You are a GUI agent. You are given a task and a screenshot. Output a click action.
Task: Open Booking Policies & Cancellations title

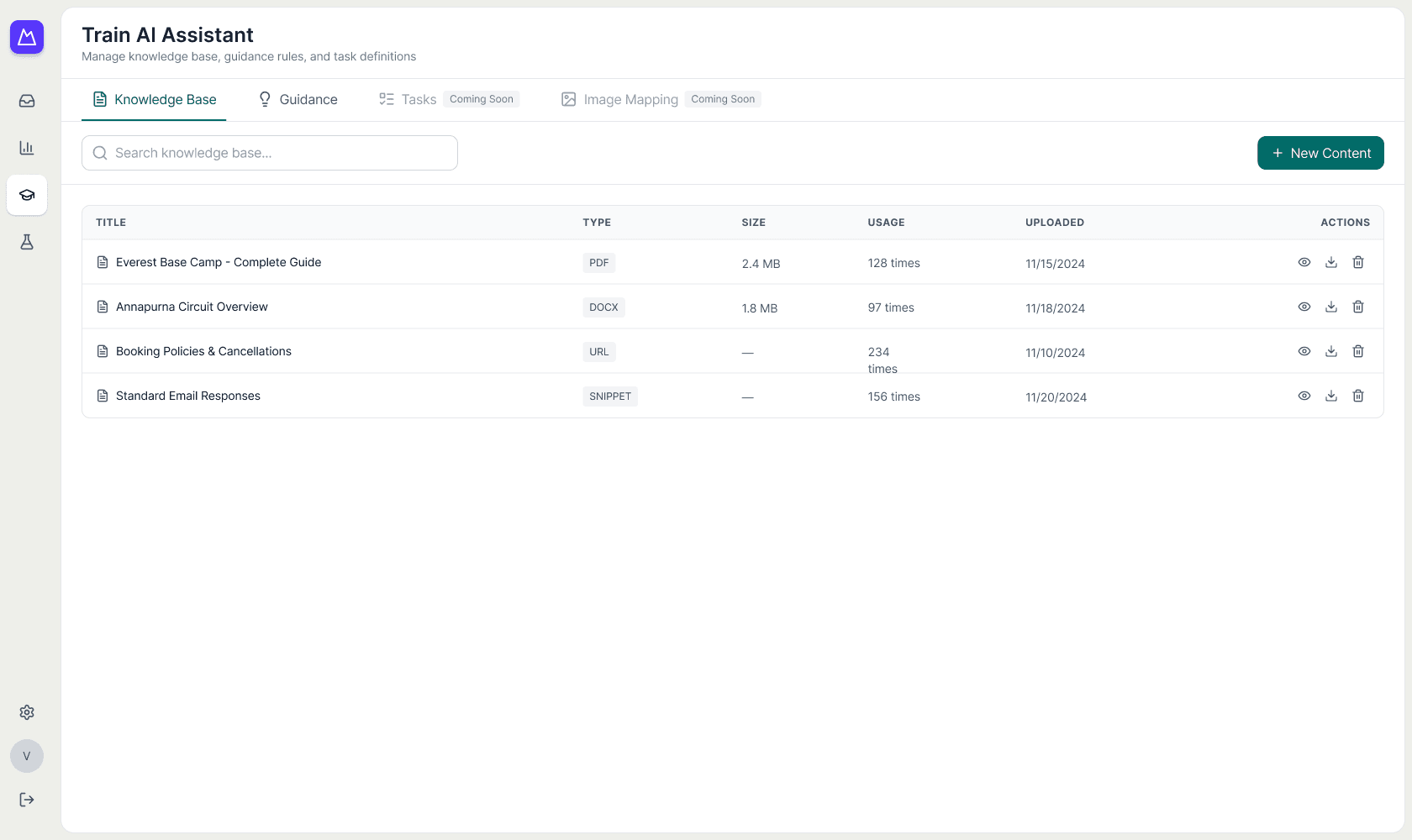(x=203, y=351)
